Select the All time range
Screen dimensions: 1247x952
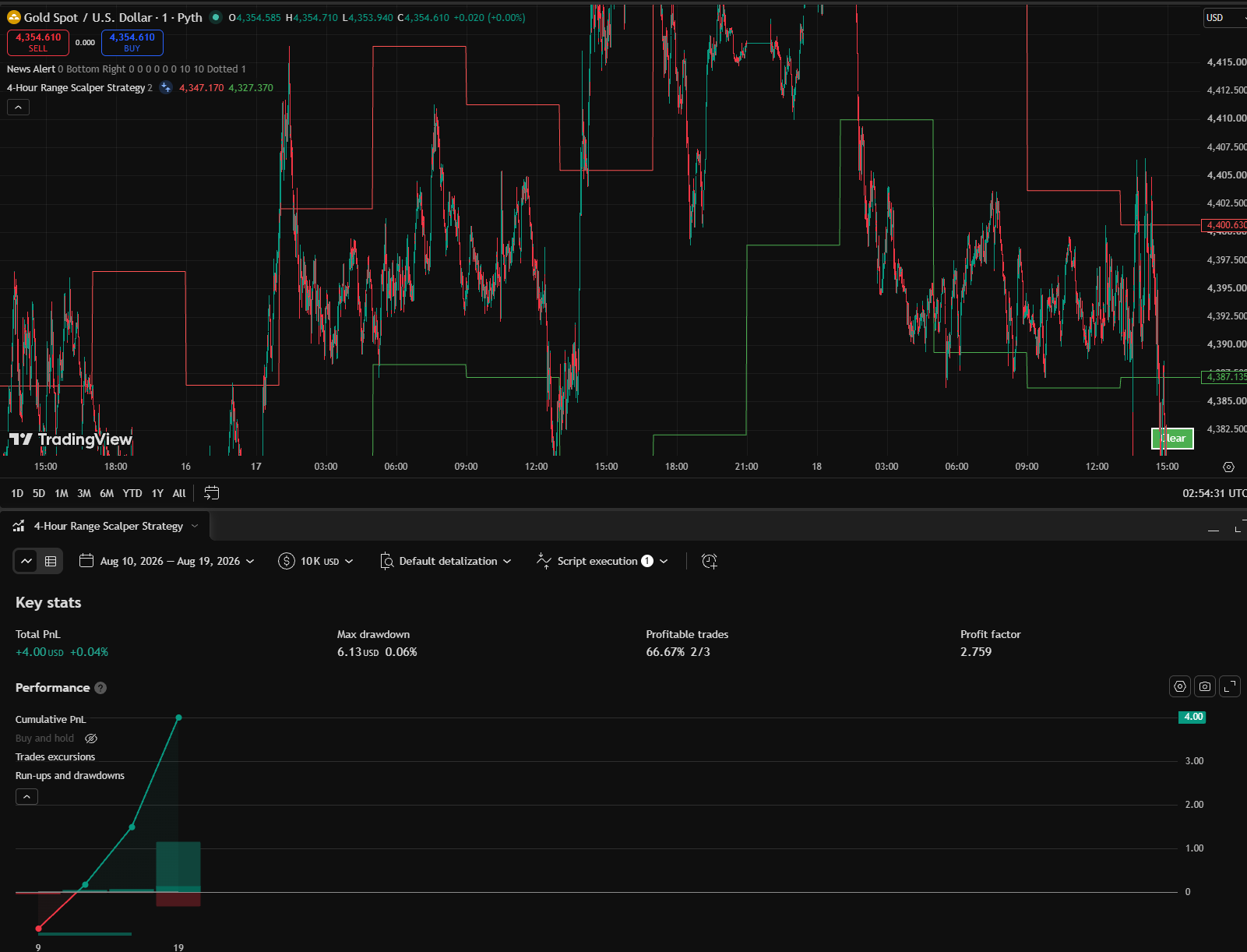pyautogui.click(x=179, y=493)
